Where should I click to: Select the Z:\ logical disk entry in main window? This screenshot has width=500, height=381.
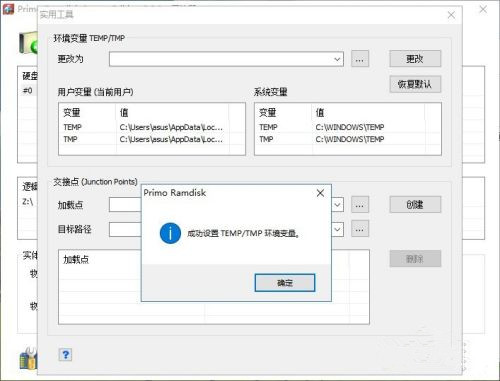coord(28,202)
